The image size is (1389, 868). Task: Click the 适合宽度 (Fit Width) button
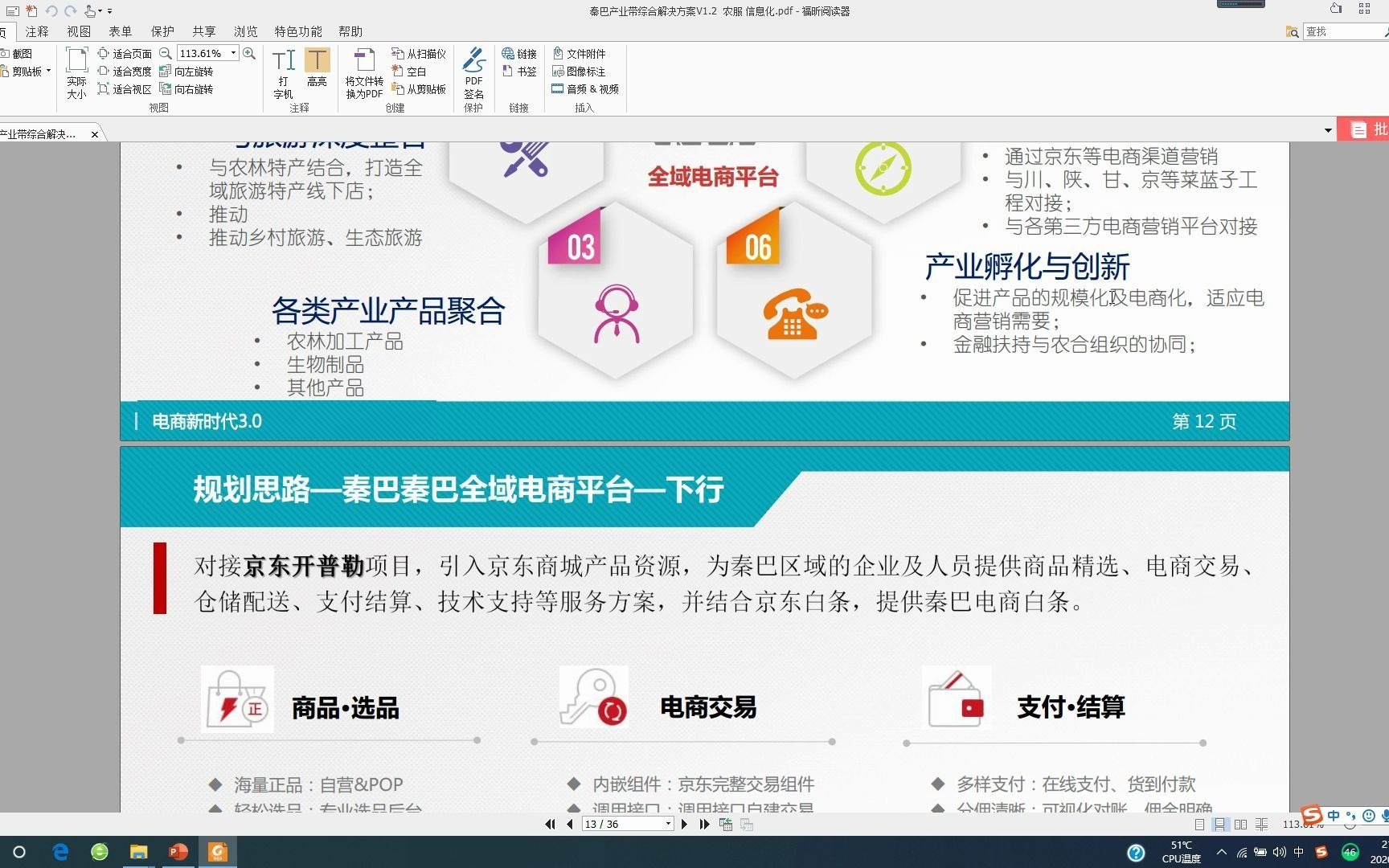point(130,71)
